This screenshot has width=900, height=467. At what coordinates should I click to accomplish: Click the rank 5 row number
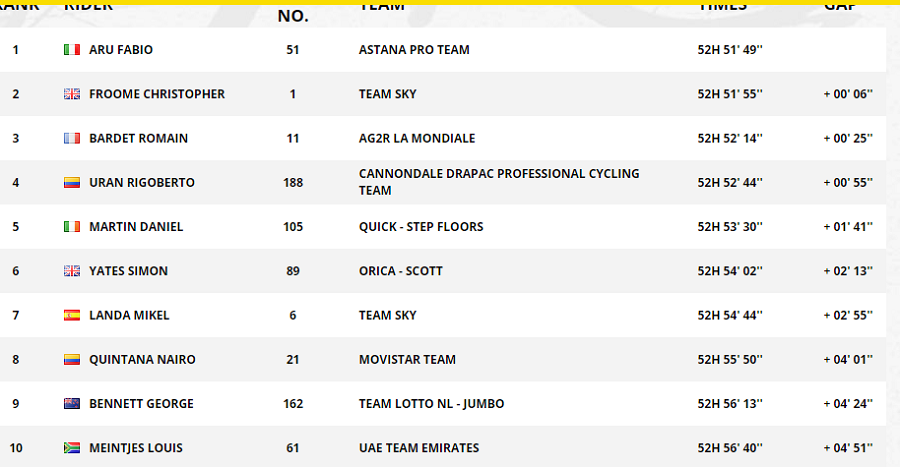[15, 227]
